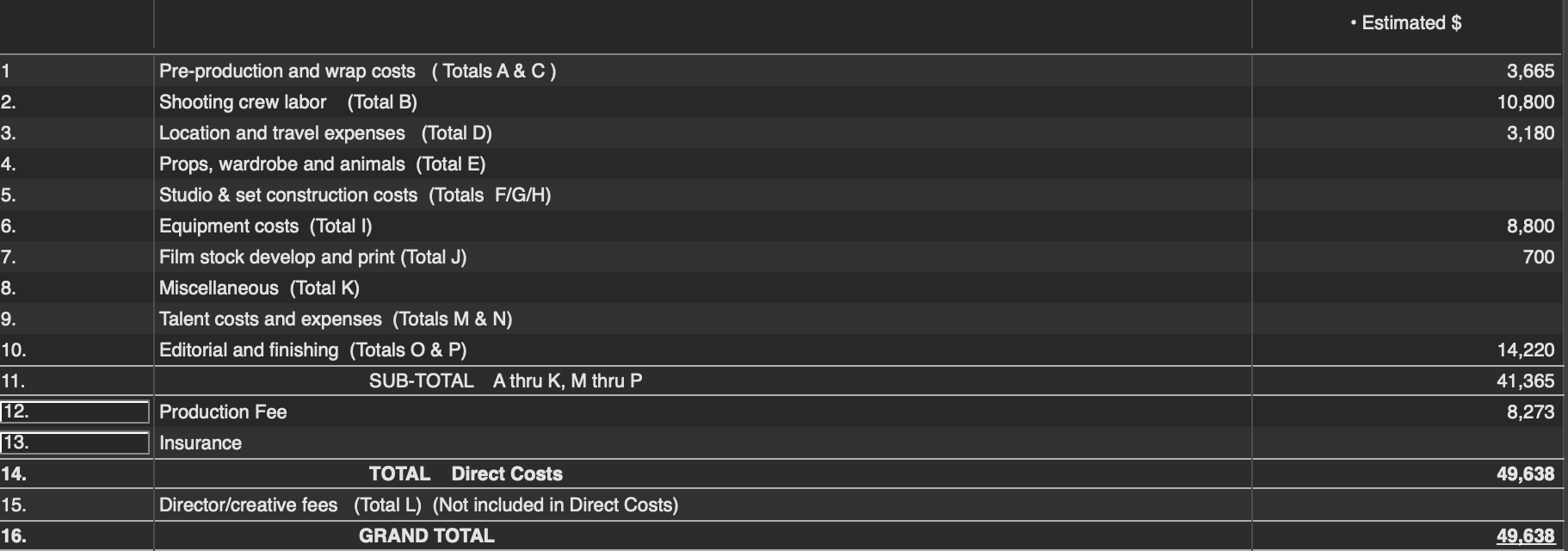The width and height of the screenshot is (1568, 551).
Task: Select the Film stock develop and print value 700
Action: coord(1538,257)
